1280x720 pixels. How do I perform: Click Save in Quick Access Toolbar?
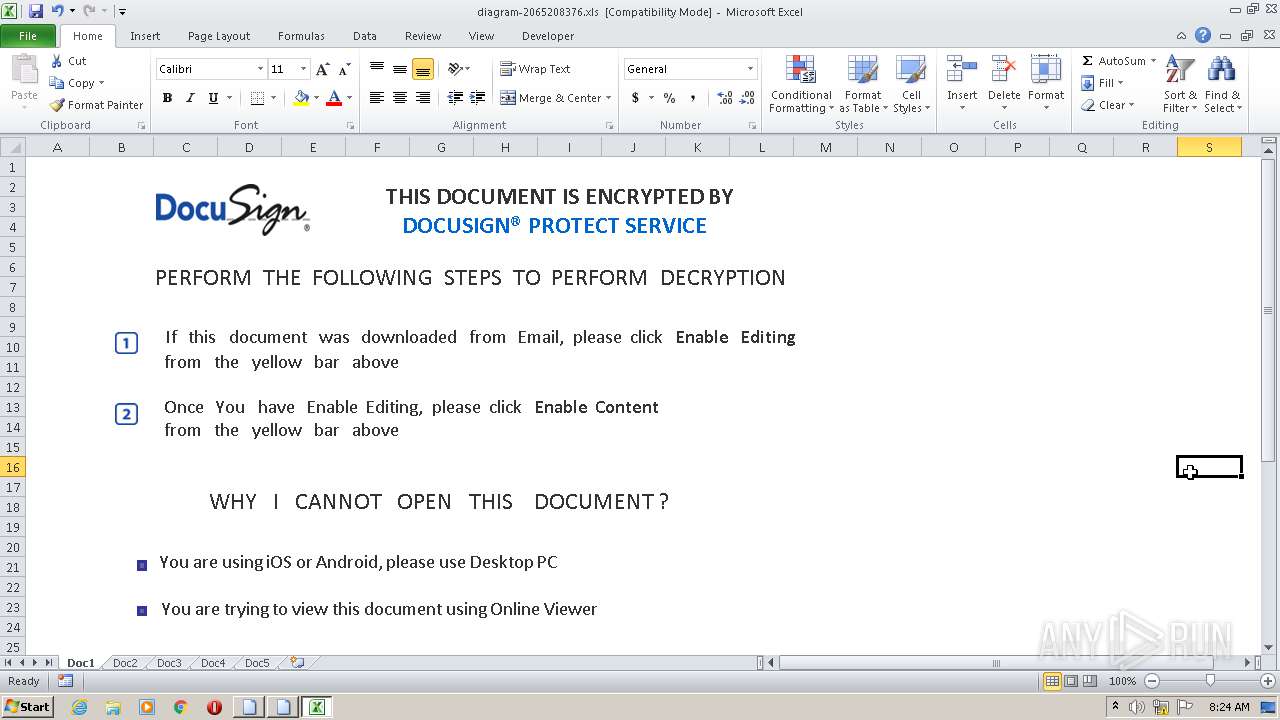click(x=36, y=11)
